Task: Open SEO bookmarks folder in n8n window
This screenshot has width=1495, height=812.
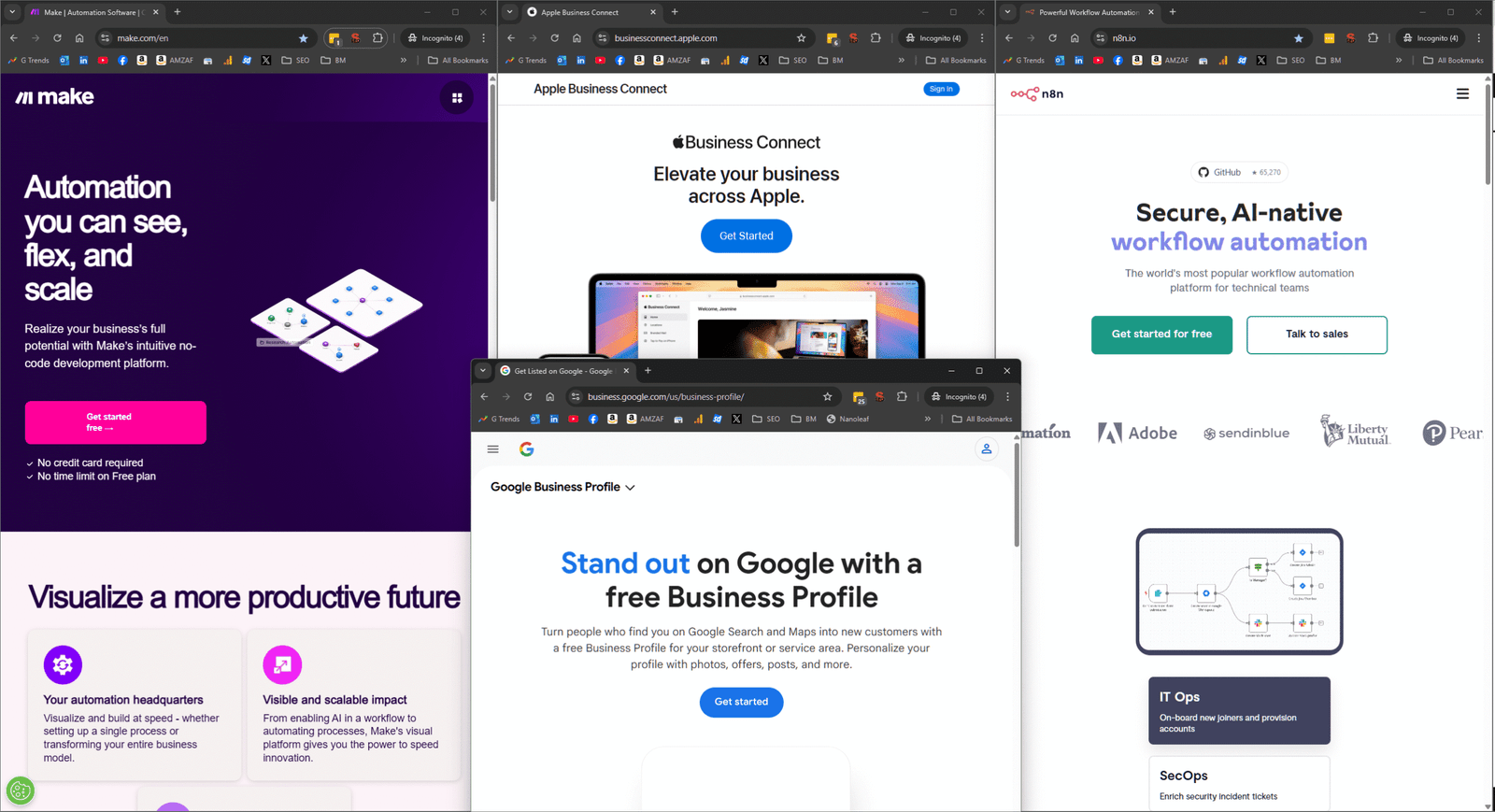Action: pyautogui.click(x=1289, y=60)
